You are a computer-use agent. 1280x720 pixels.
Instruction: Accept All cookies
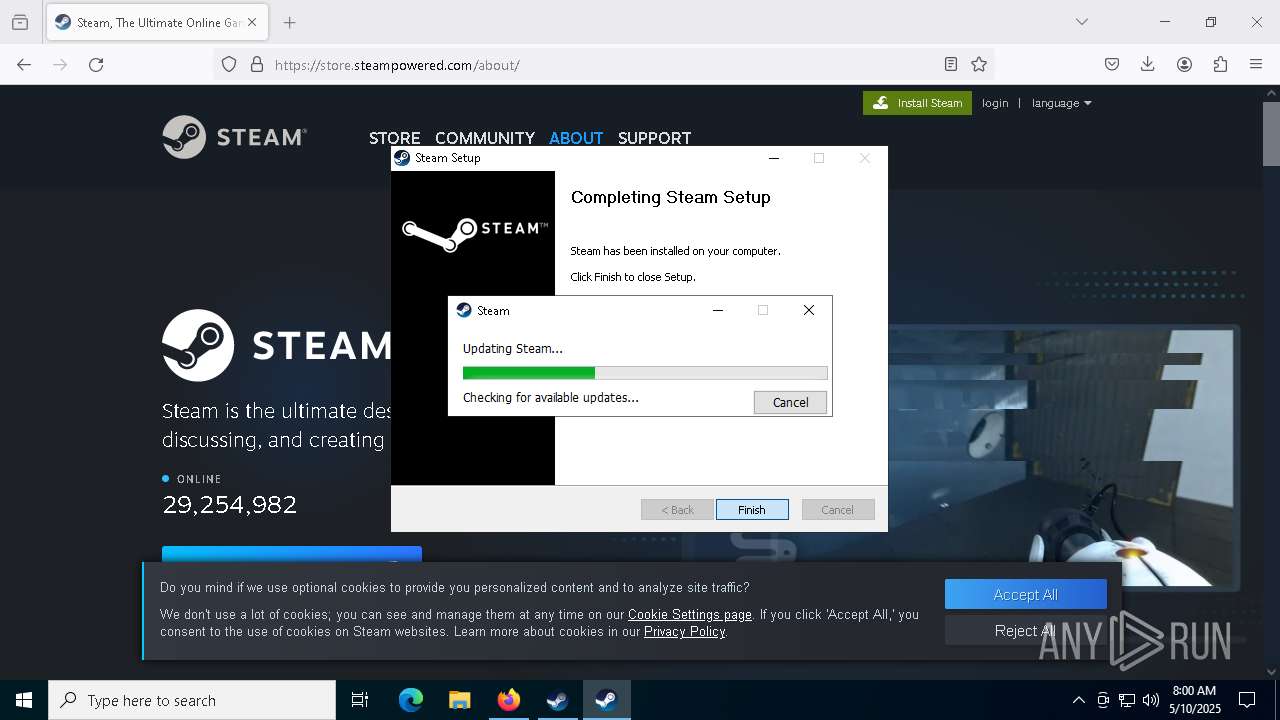click(1025, 594)
